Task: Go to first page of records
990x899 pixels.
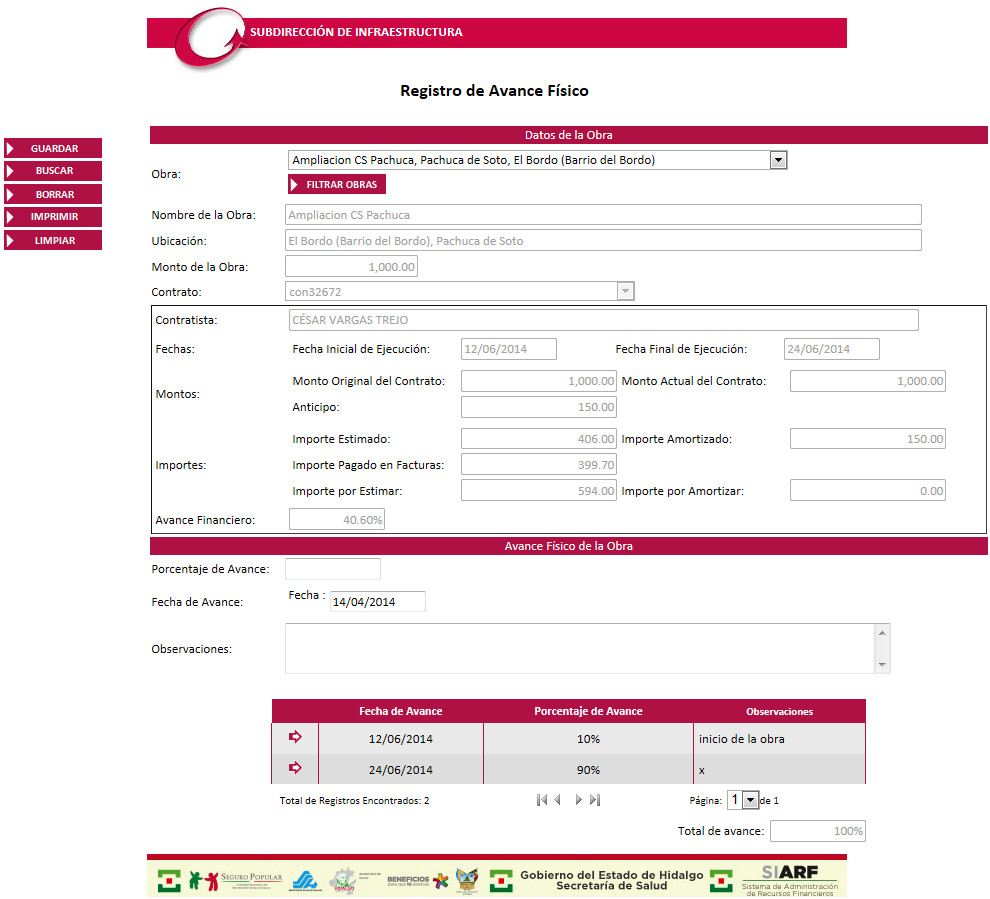Action: [x=541, y=800]
